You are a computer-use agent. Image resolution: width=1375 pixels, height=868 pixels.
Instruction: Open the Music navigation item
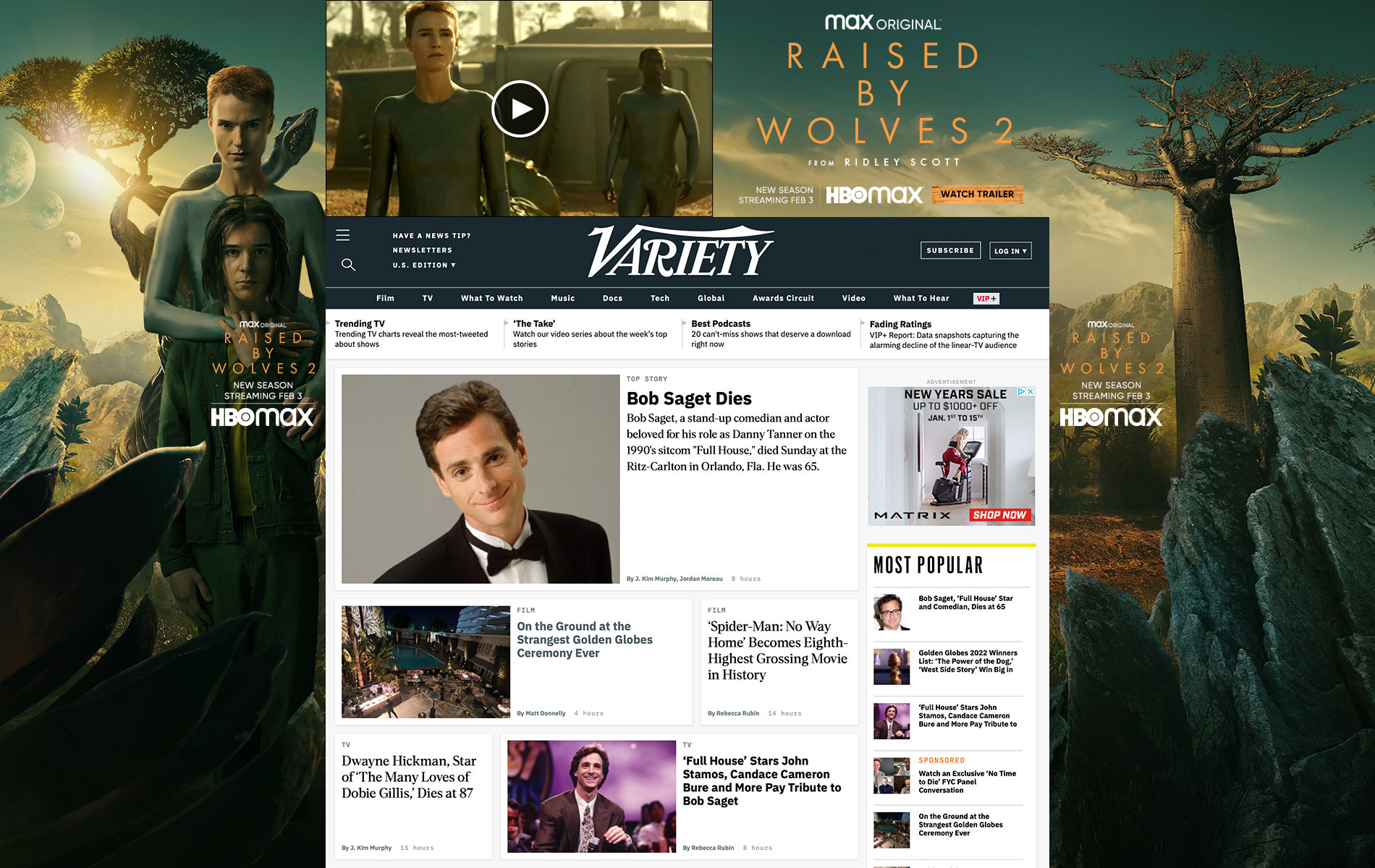click(x=562, y=298)
